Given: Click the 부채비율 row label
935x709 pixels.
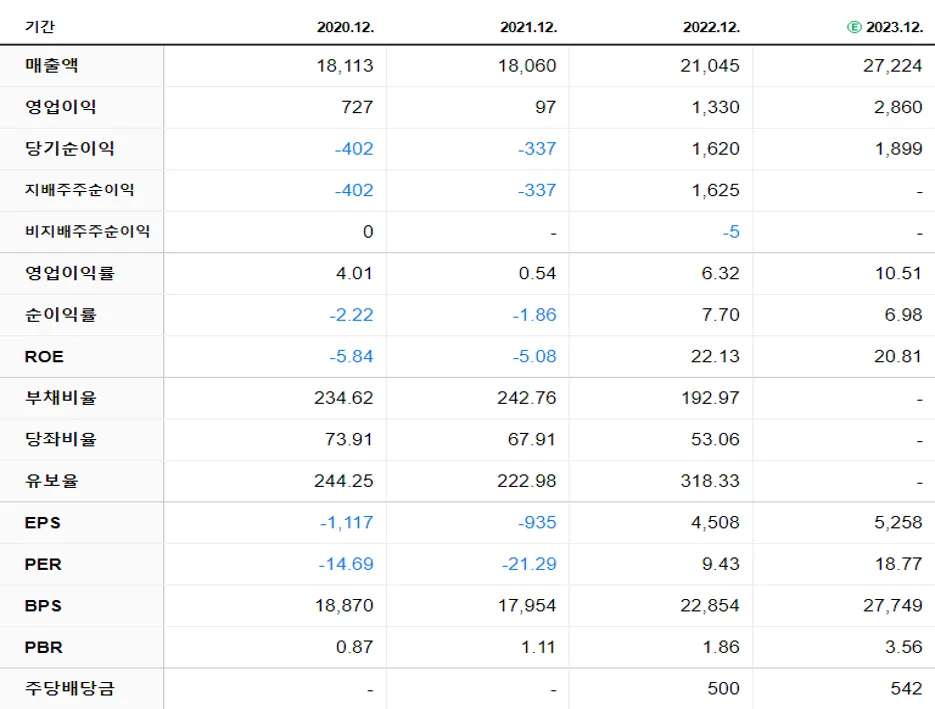Looking at the screenshot, I should (x=60, y=398).
